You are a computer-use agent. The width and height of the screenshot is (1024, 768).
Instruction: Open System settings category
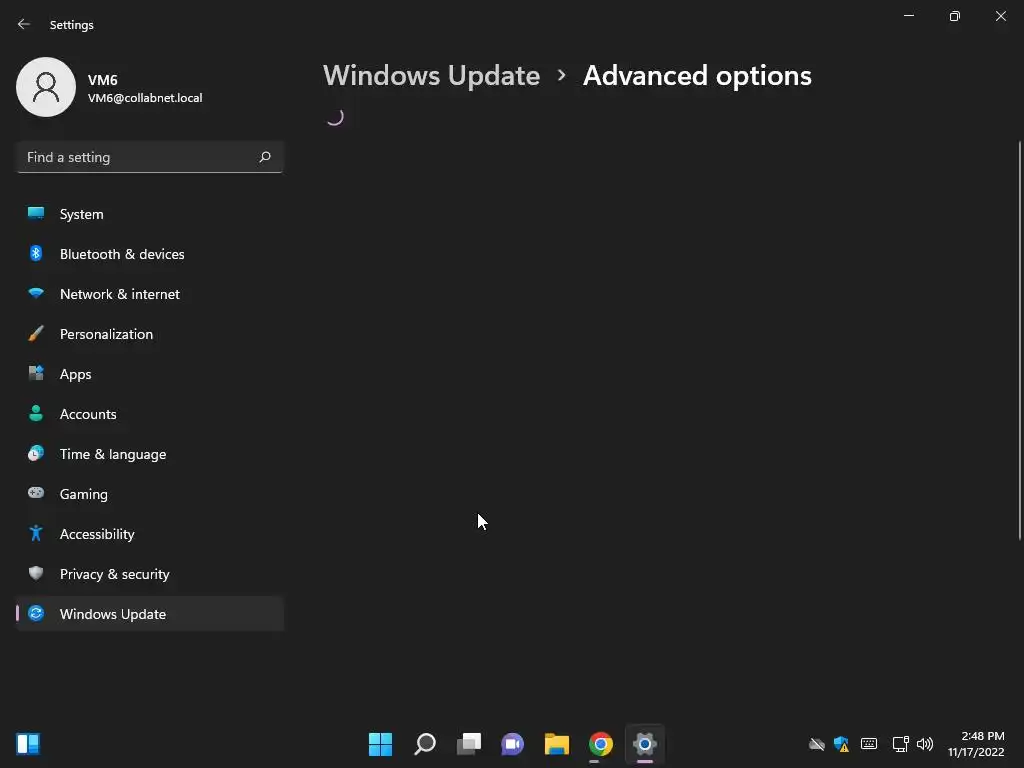[x=150, y=214]
